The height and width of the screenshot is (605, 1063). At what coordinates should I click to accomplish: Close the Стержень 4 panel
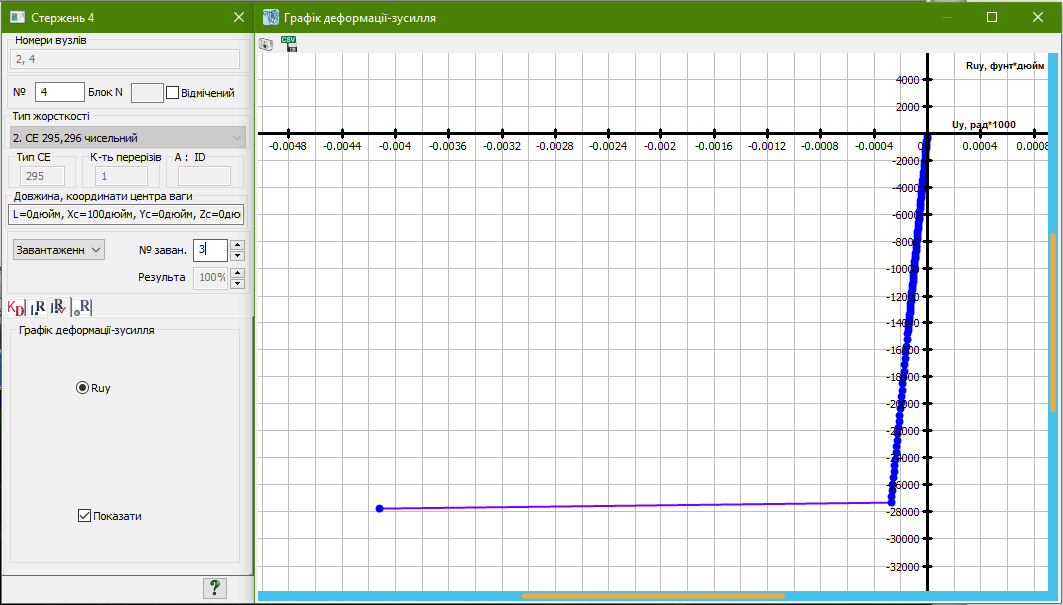238,17
